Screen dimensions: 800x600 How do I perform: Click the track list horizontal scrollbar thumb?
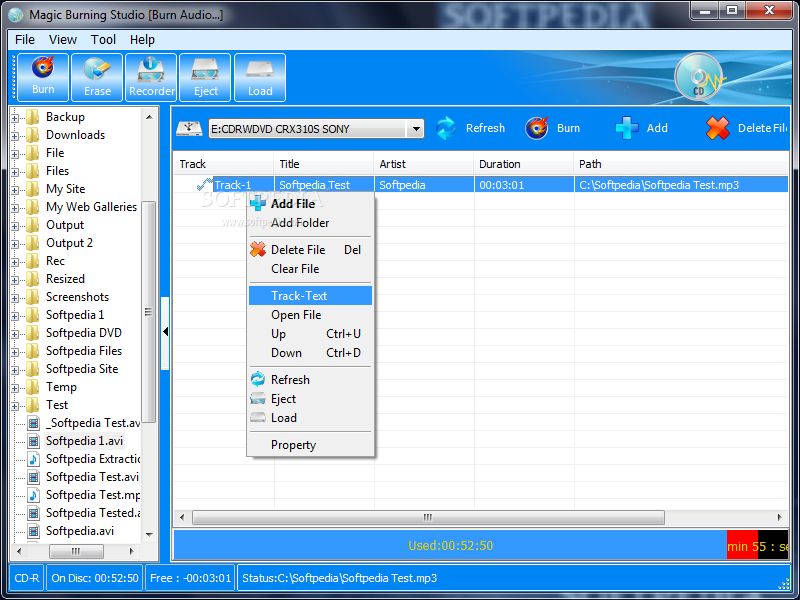[428, 517]
